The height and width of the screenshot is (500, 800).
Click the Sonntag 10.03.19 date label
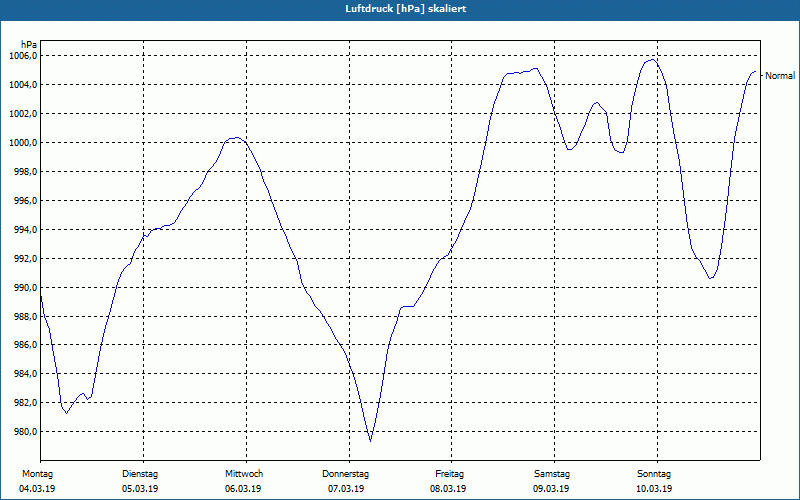[654, 481]
